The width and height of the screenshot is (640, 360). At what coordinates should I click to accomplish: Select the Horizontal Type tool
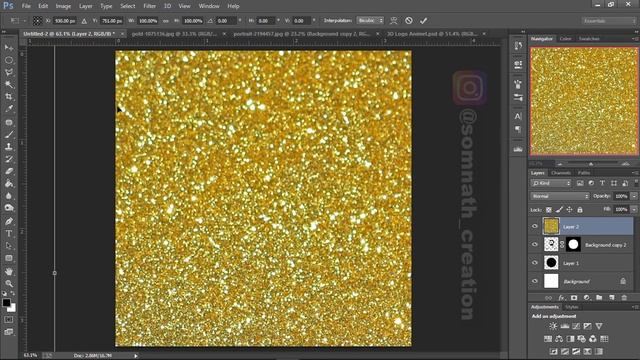tap(9, 233)
